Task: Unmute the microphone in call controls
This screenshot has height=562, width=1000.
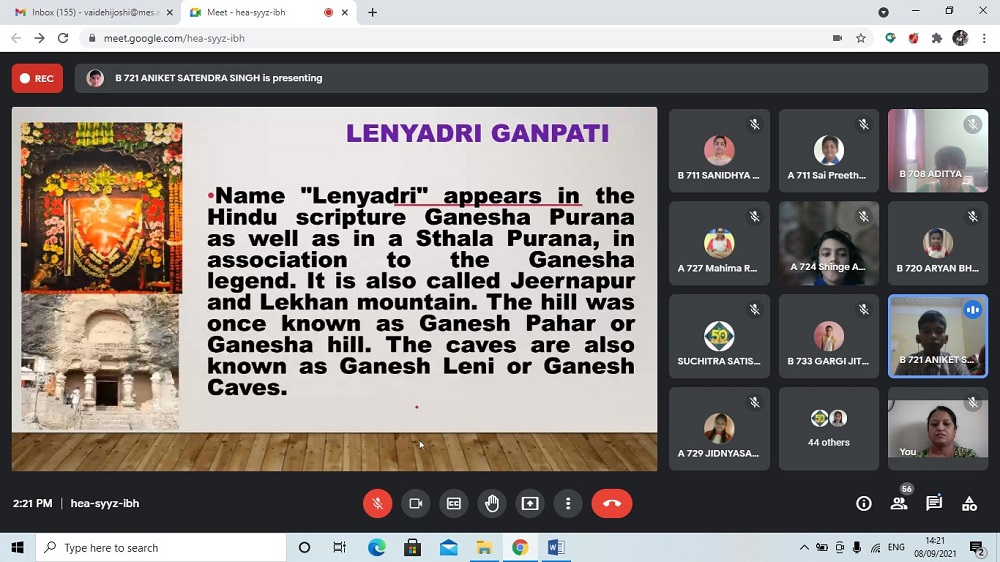Action: point(377,504)
